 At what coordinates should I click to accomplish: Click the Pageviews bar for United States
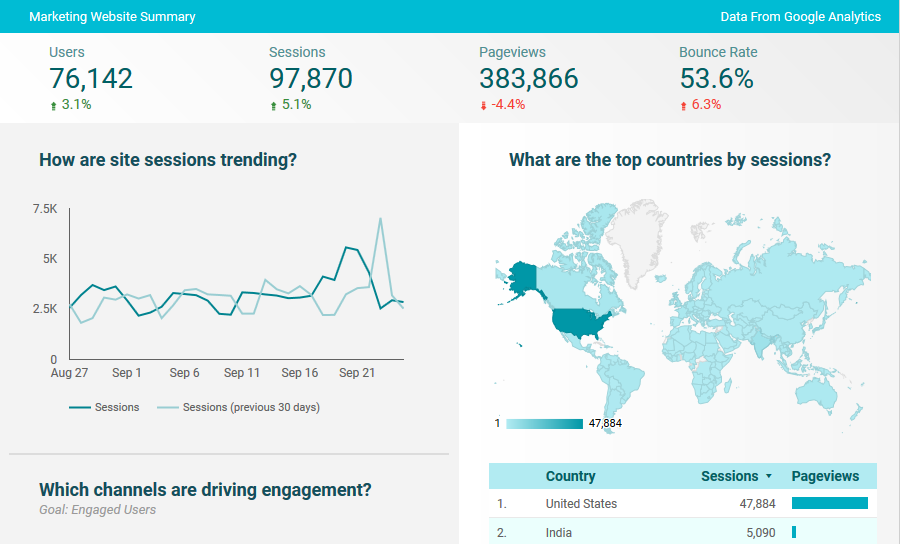pos(829,504)
